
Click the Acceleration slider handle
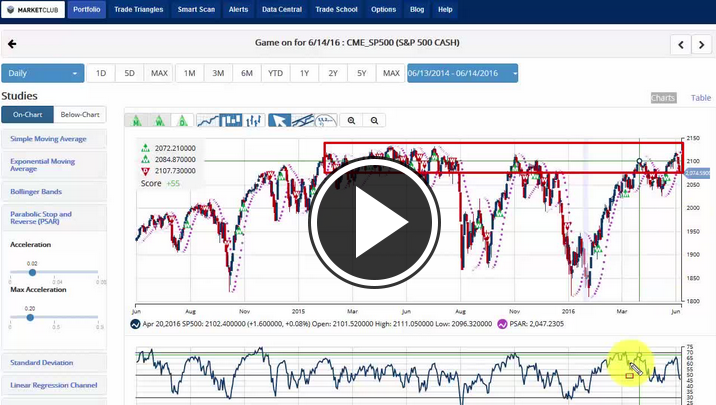(x=32, y=273)
